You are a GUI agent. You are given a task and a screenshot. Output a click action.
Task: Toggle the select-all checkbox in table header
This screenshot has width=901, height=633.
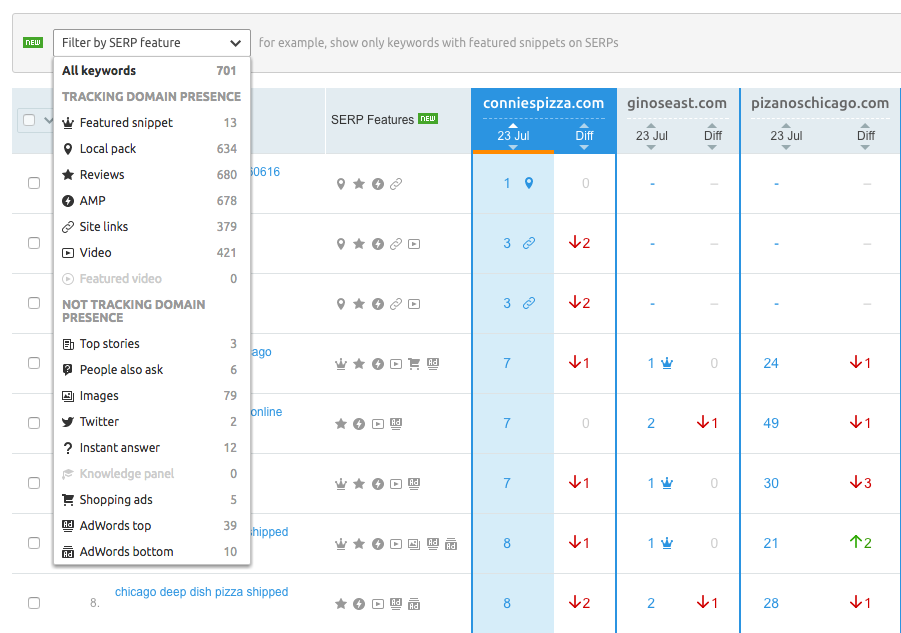(x=29, y=120)
